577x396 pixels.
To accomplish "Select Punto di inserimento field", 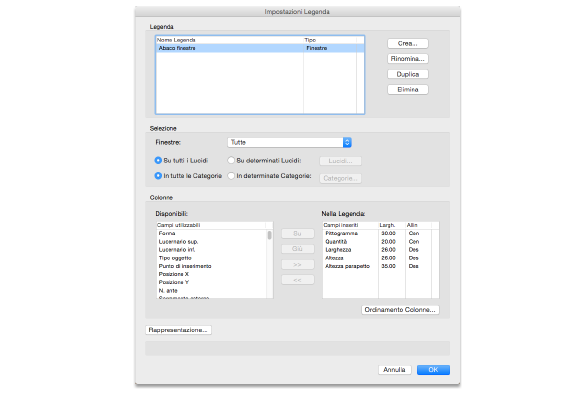I will click(212, 266).
